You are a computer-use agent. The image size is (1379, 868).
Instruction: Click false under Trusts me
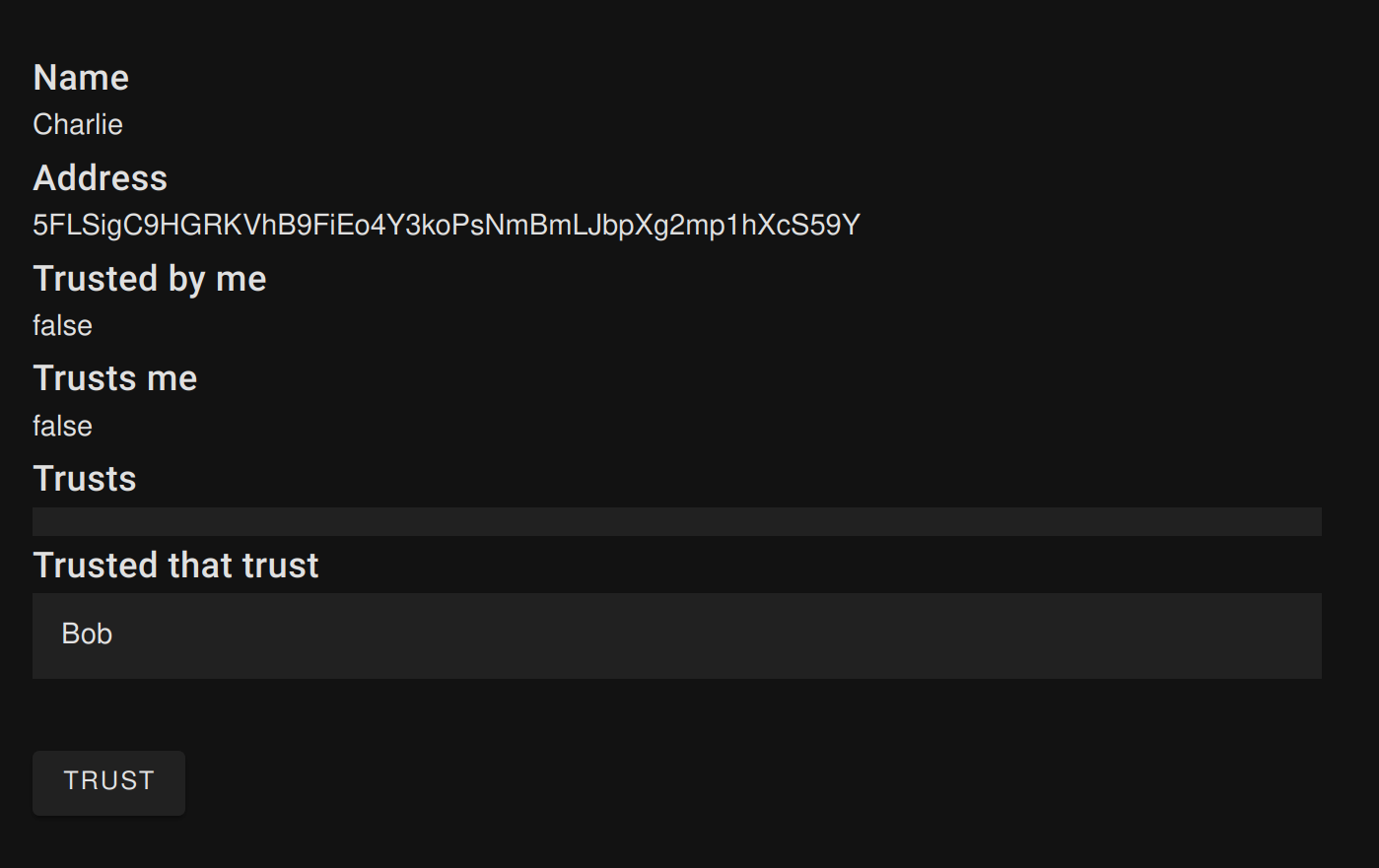tap(62, 427)
